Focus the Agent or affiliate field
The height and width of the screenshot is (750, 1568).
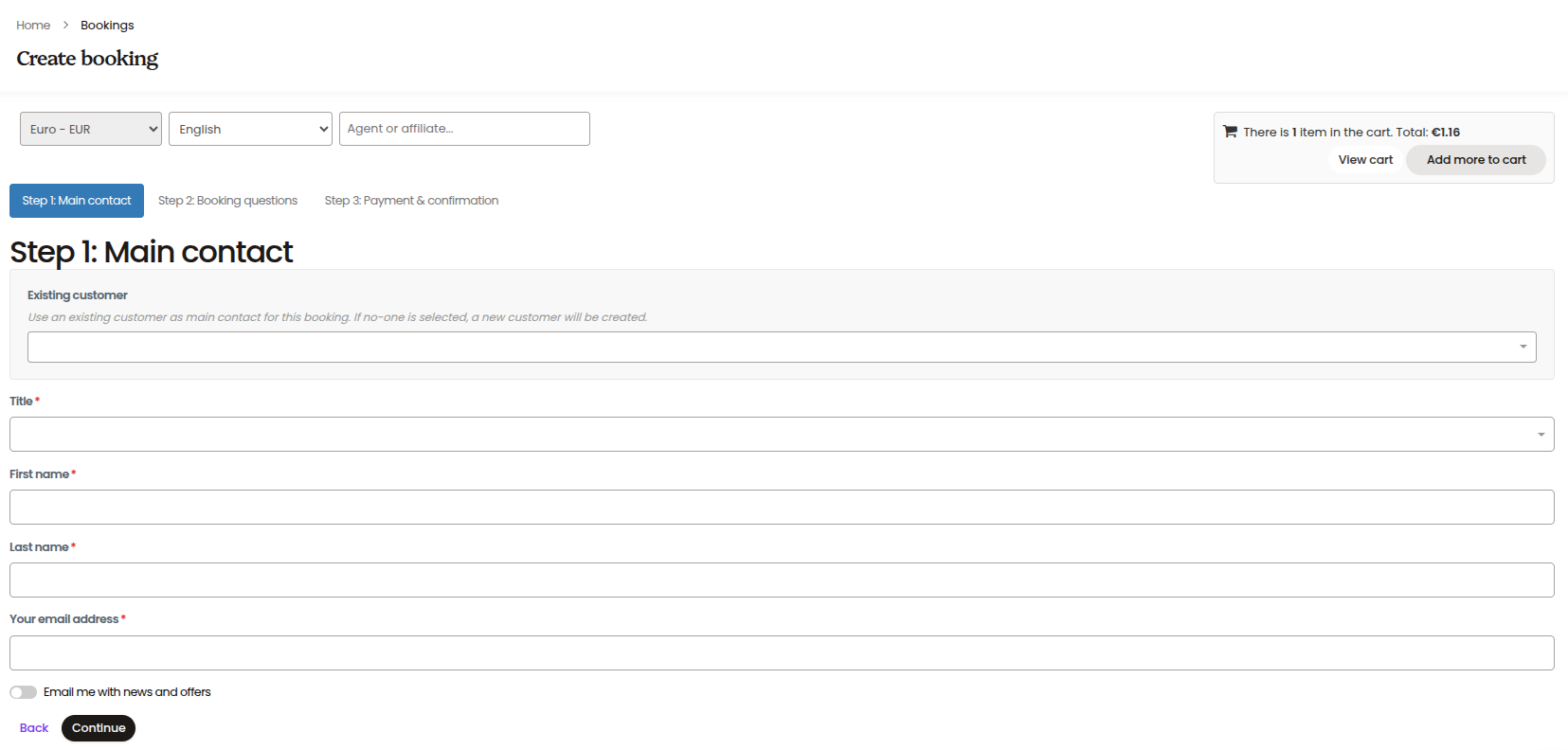[464, 129]
